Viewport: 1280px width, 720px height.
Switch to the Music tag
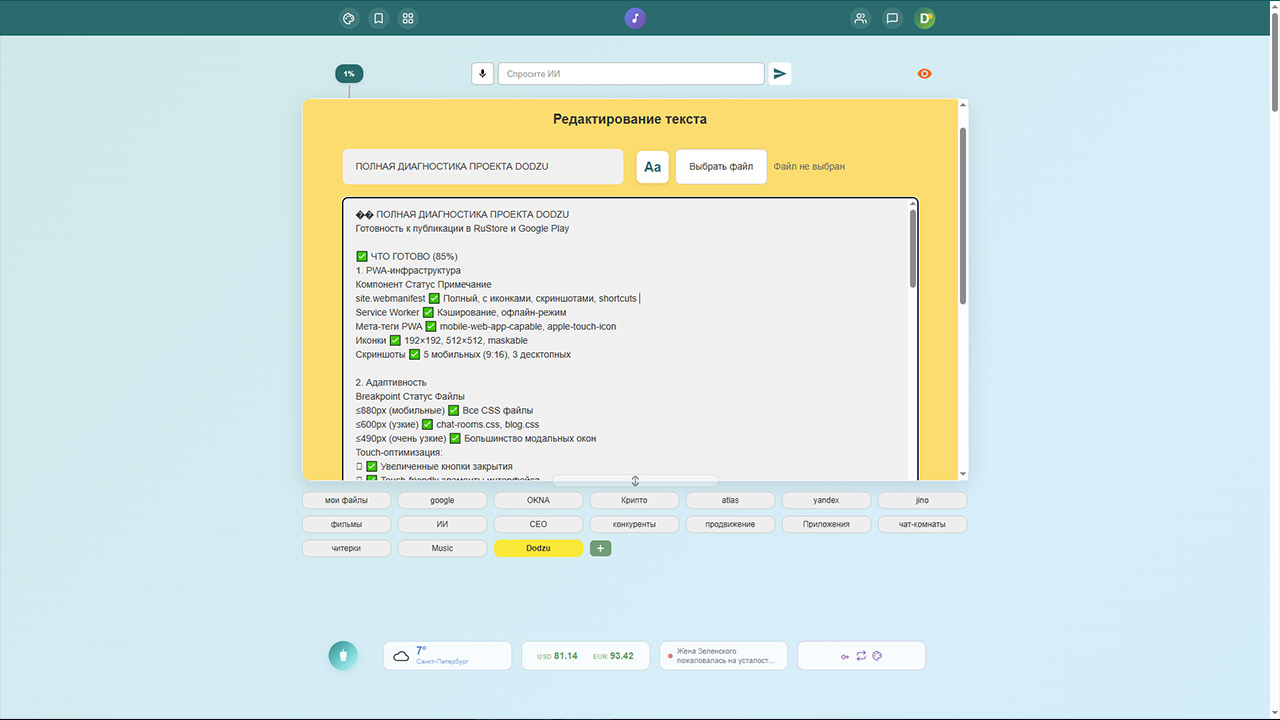click(x=442, y=548)
